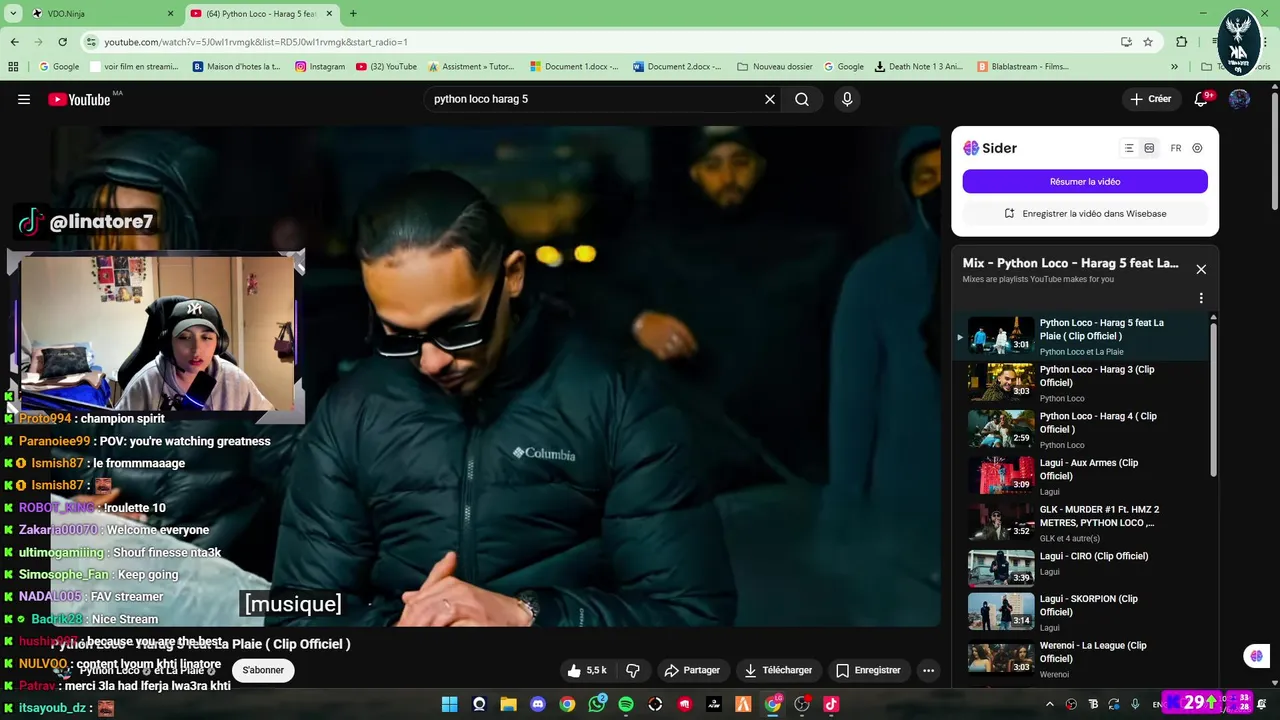Play Lagui - CIRO from playlist
The width and height of the screenshot is (1280, 720).
(1080, 568)
